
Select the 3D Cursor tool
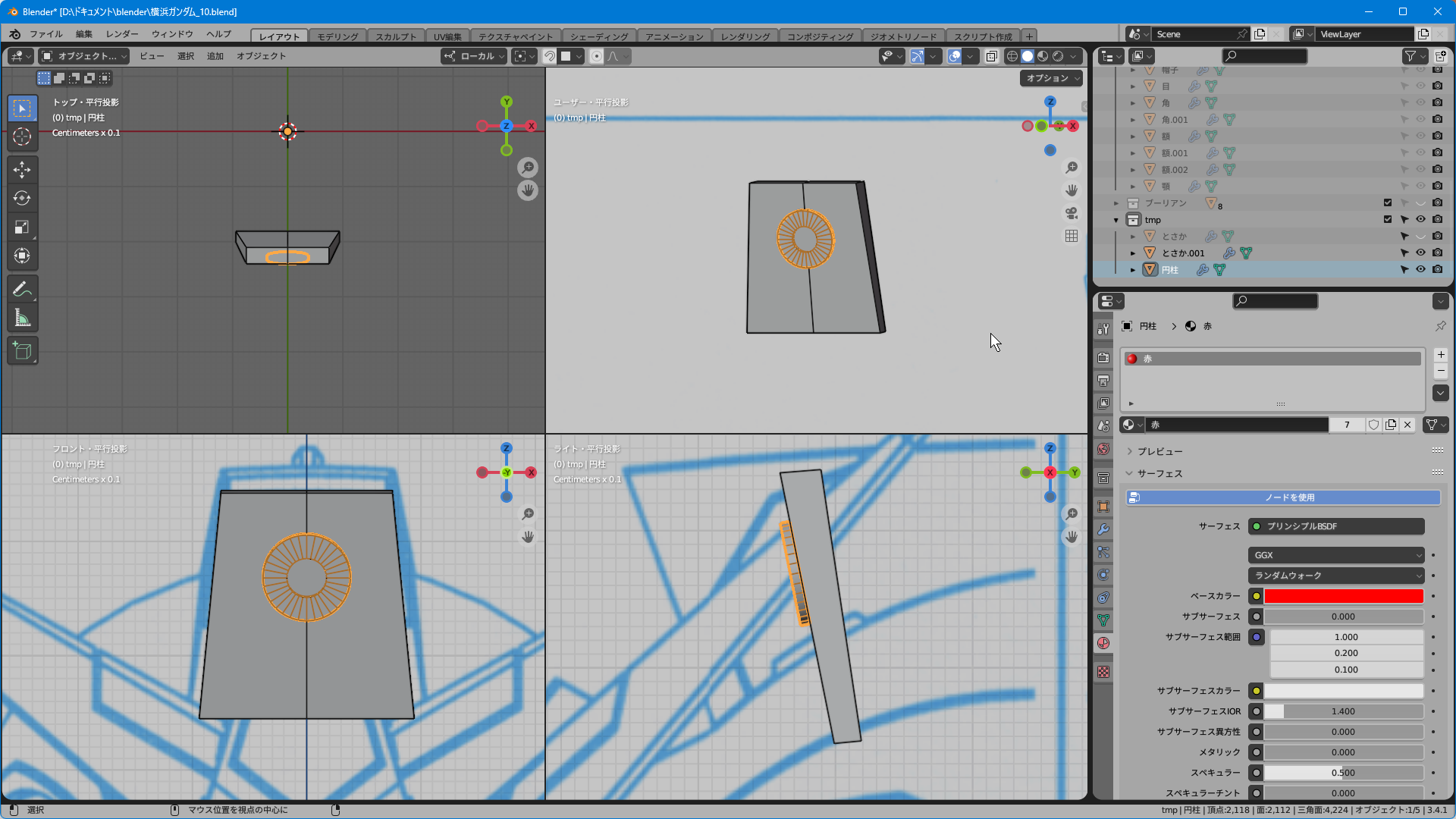coord(22,136)
